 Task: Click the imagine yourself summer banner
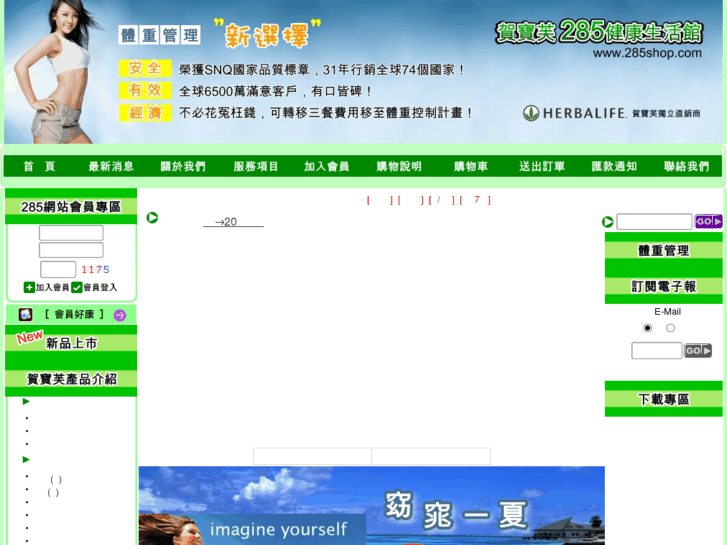point(371,506)
